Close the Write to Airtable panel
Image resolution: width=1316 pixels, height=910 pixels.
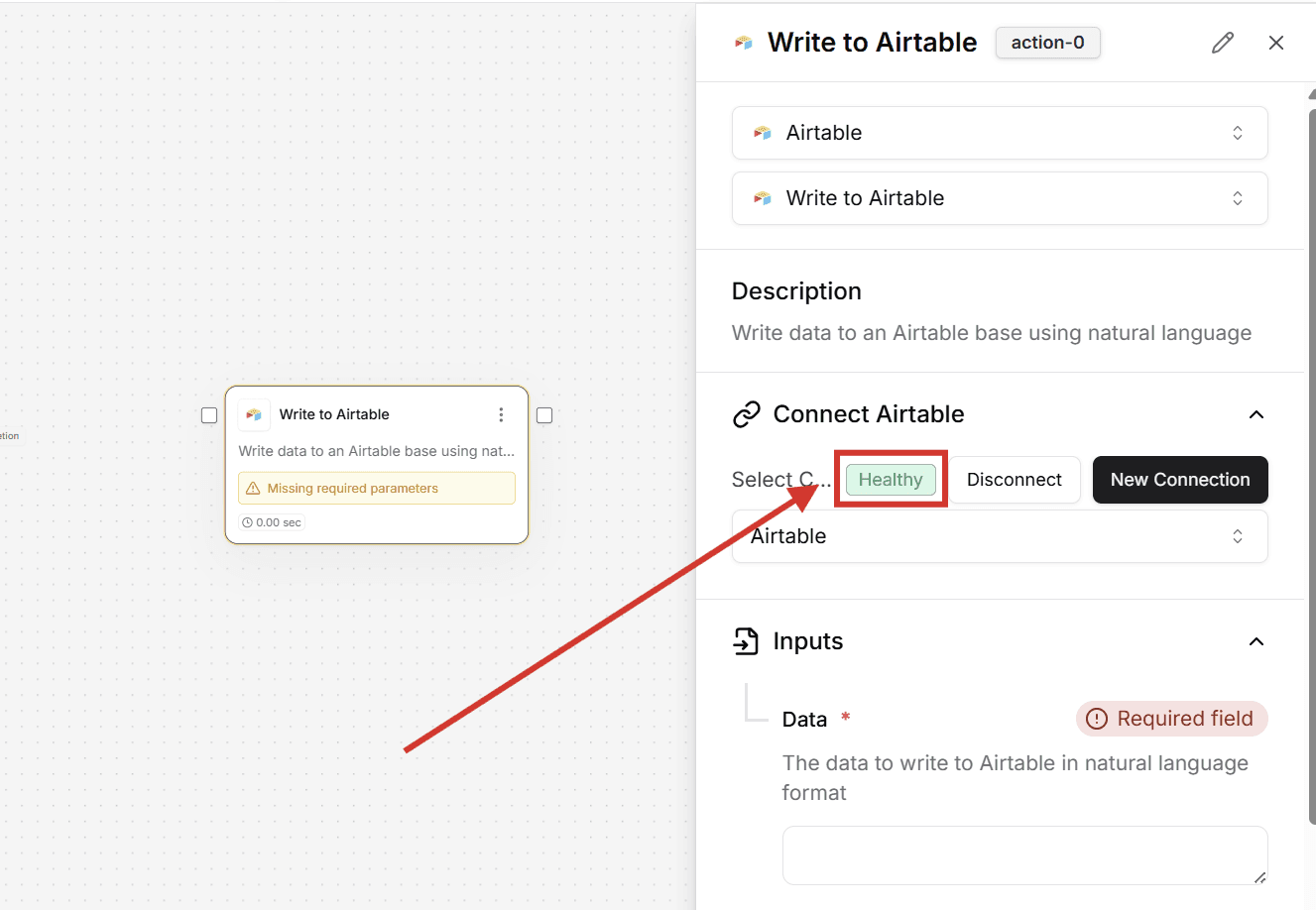(1276, 43)
